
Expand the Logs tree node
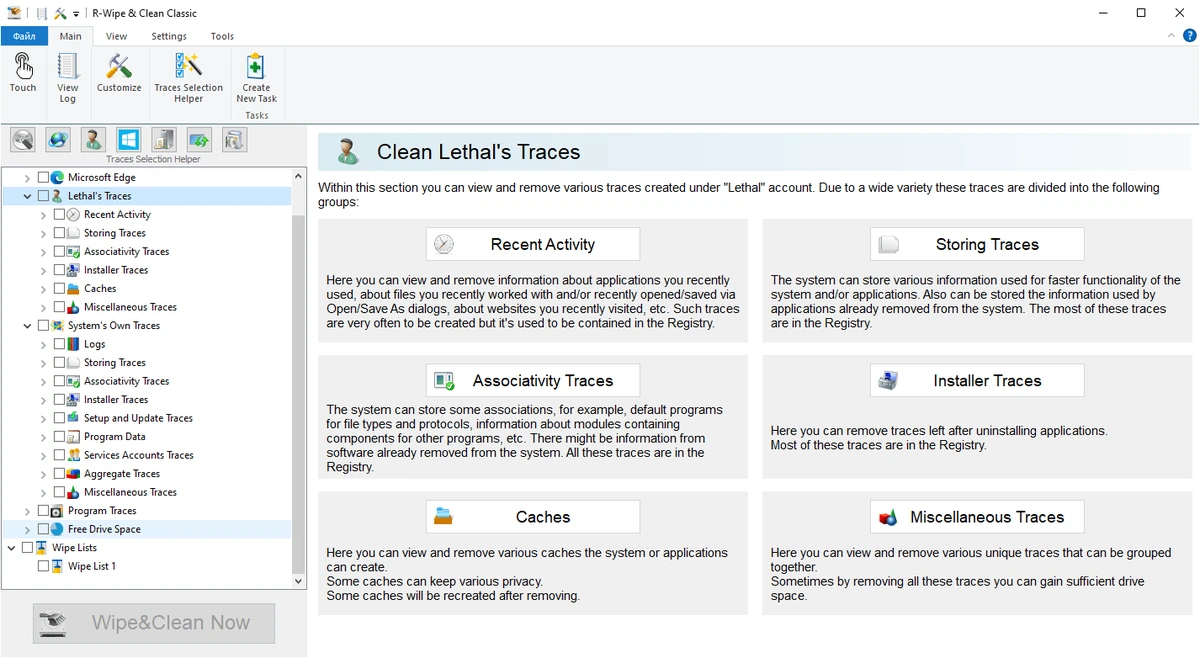coord(43,344)
